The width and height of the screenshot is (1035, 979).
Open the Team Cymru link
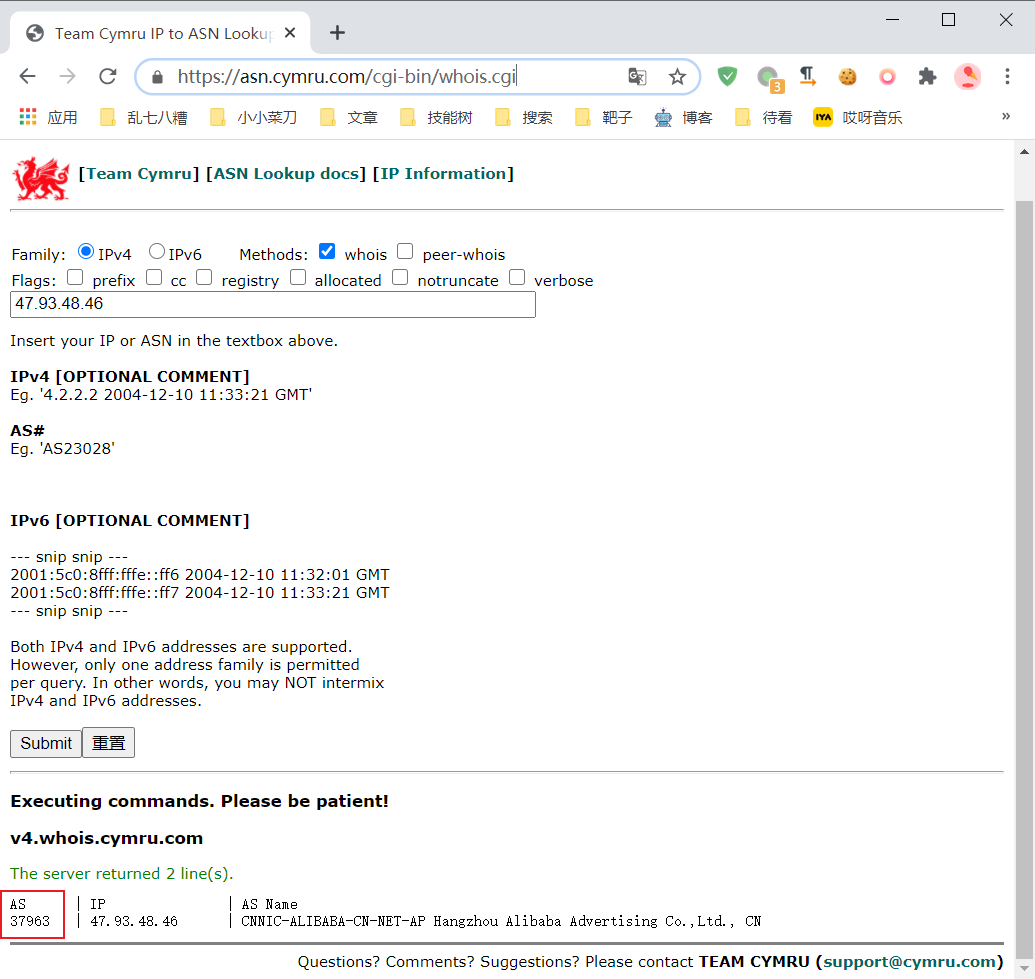pyautogui.click(x=139, y=174)
